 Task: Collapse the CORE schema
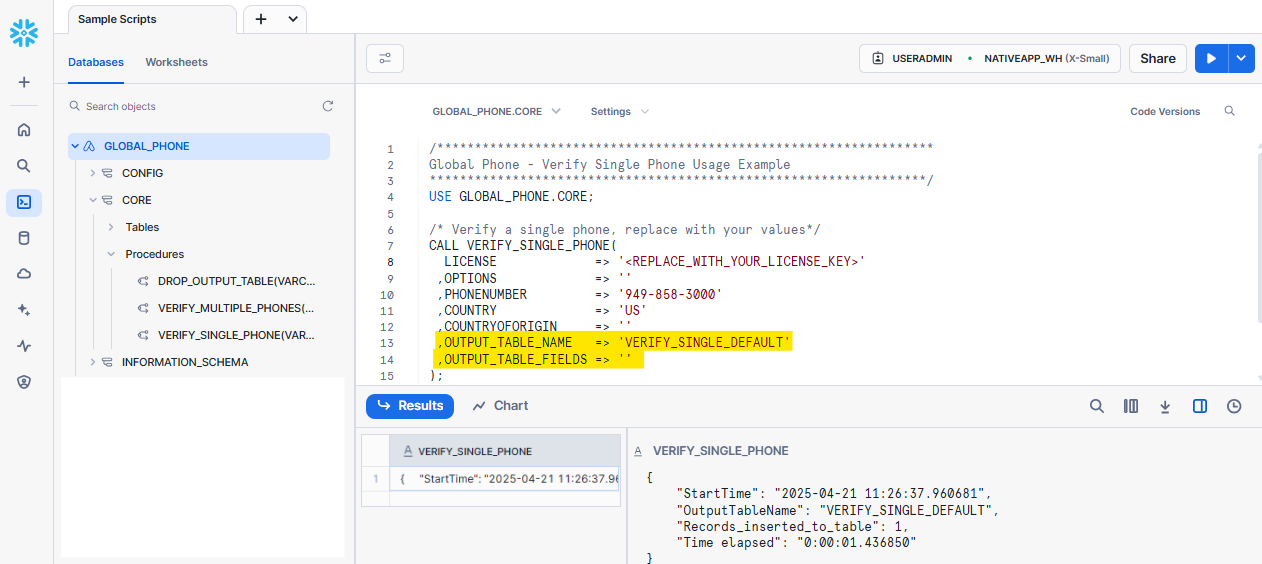(x=93, y=200)
